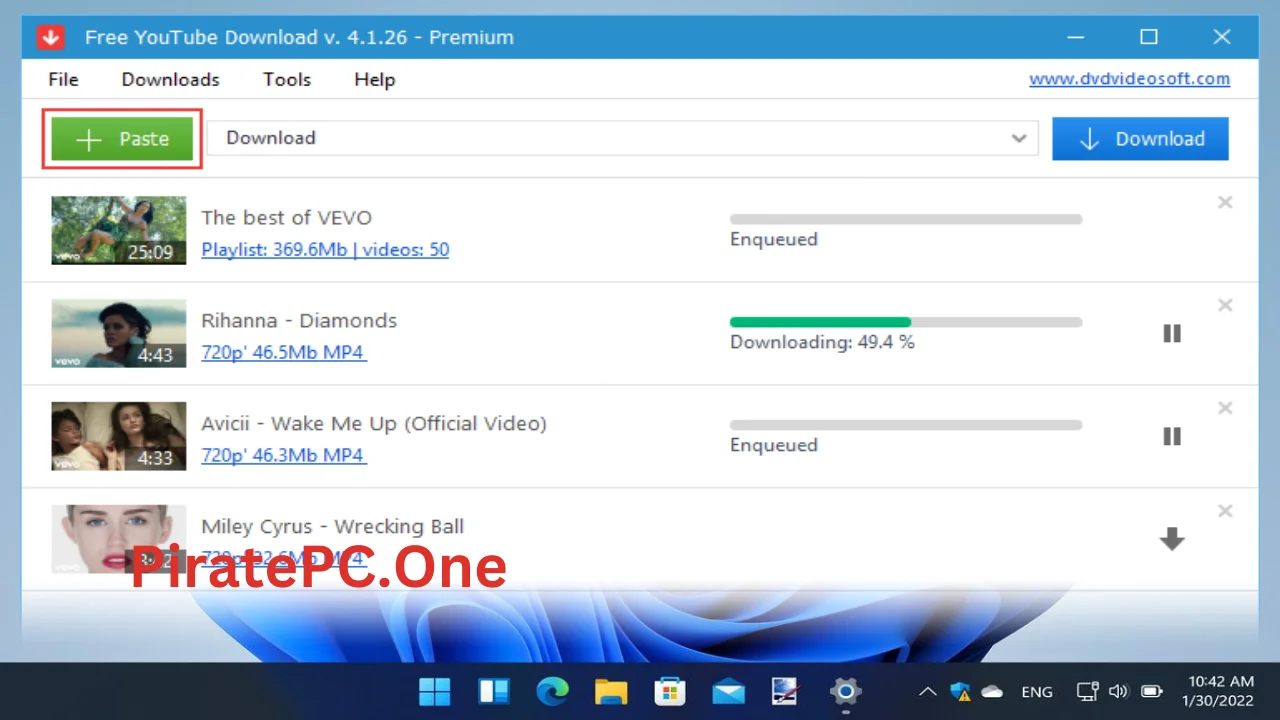Open the Download format dropdown
Screen dimensions: 1280x720
pos(623,138)
